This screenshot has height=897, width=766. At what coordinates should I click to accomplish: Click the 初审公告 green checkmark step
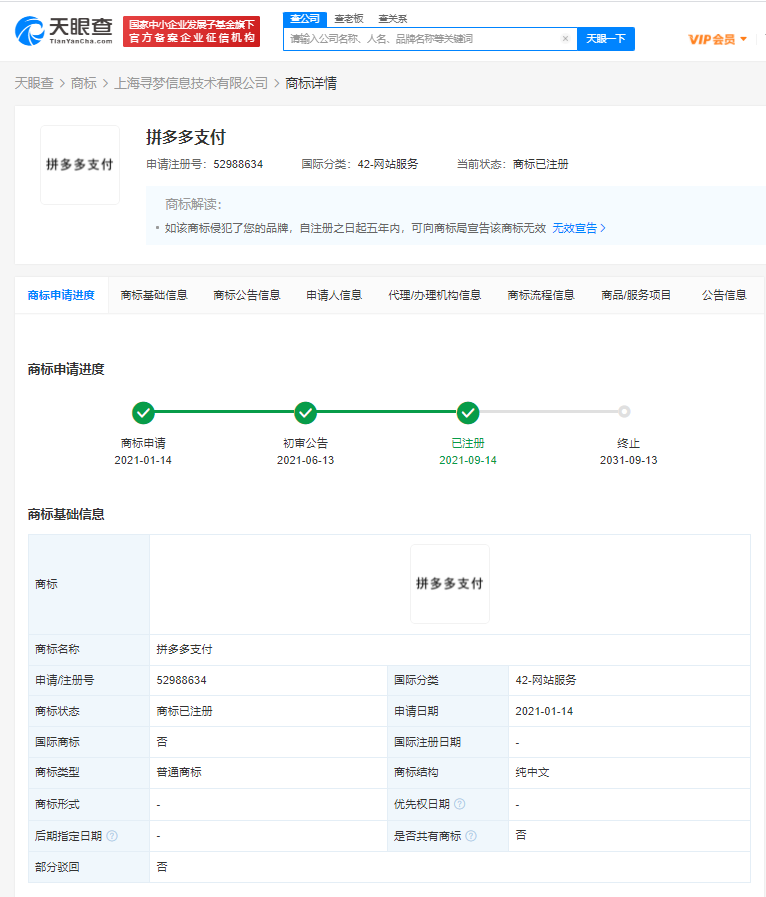305,412
